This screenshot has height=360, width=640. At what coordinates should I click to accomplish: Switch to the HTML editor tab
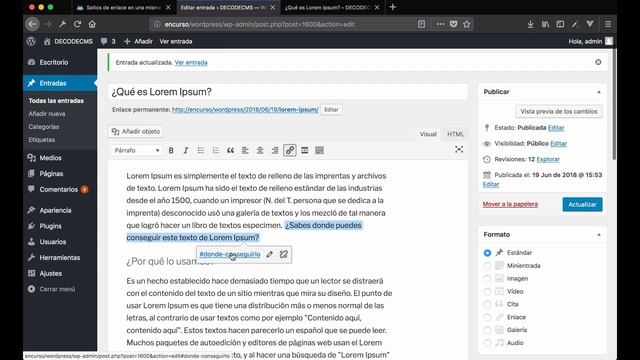pyautogui.click(x=455, y=134)
